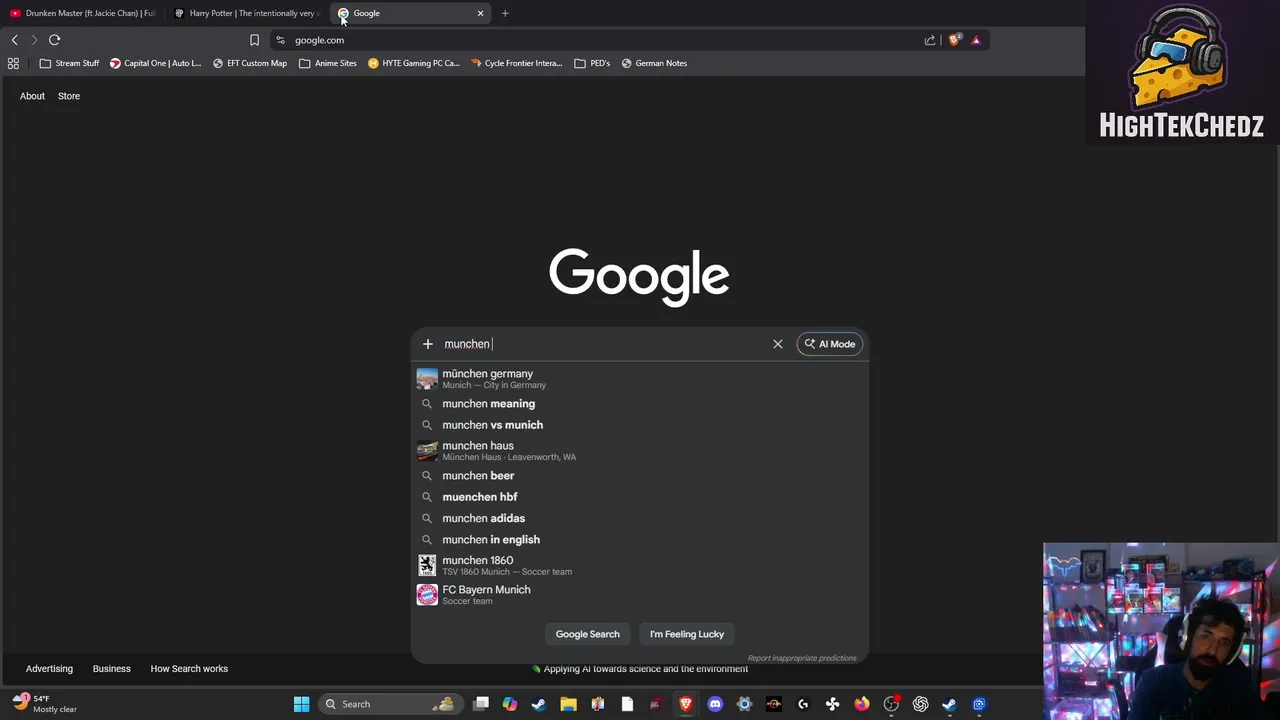Clear the search box with the X icon

point(777,344)
